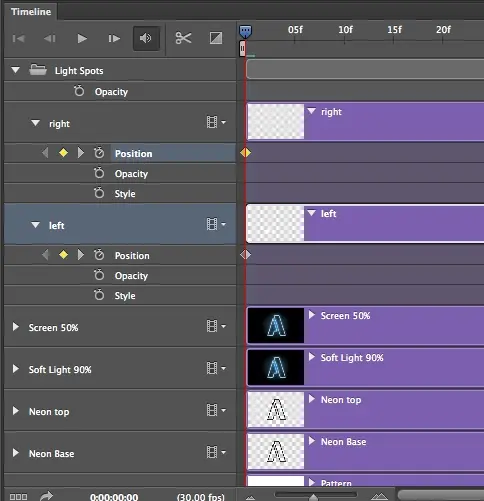Screen dimensions: 484x501
Task: Expand the Screen 50% layer properties
Action: pyautogui.click(x=15, y=327)
